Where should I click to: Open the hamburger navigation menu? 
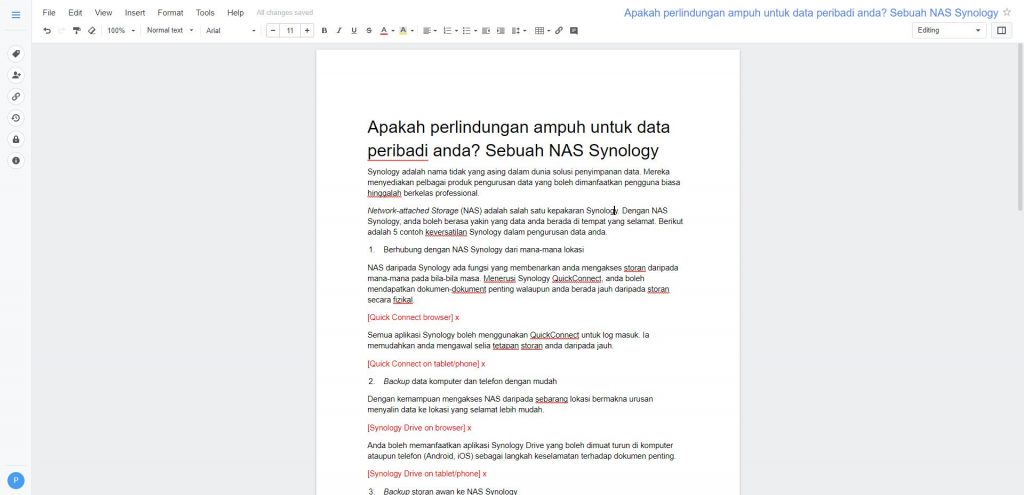coord(16,15)
